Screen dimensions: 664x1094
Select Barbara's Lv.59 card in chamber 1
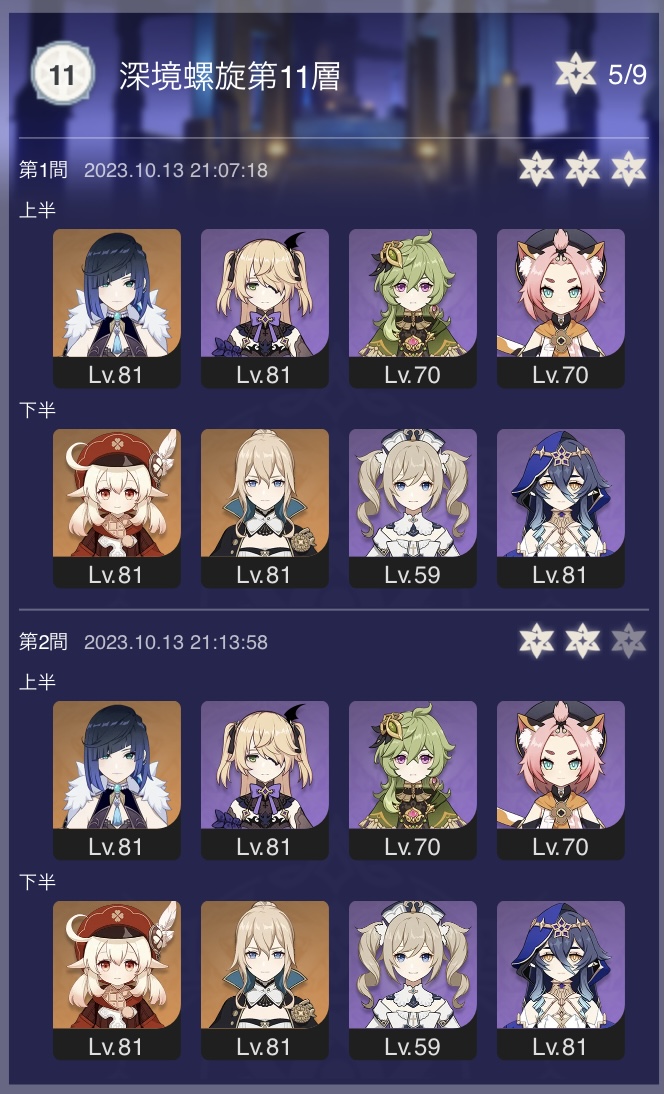[412, 508]
